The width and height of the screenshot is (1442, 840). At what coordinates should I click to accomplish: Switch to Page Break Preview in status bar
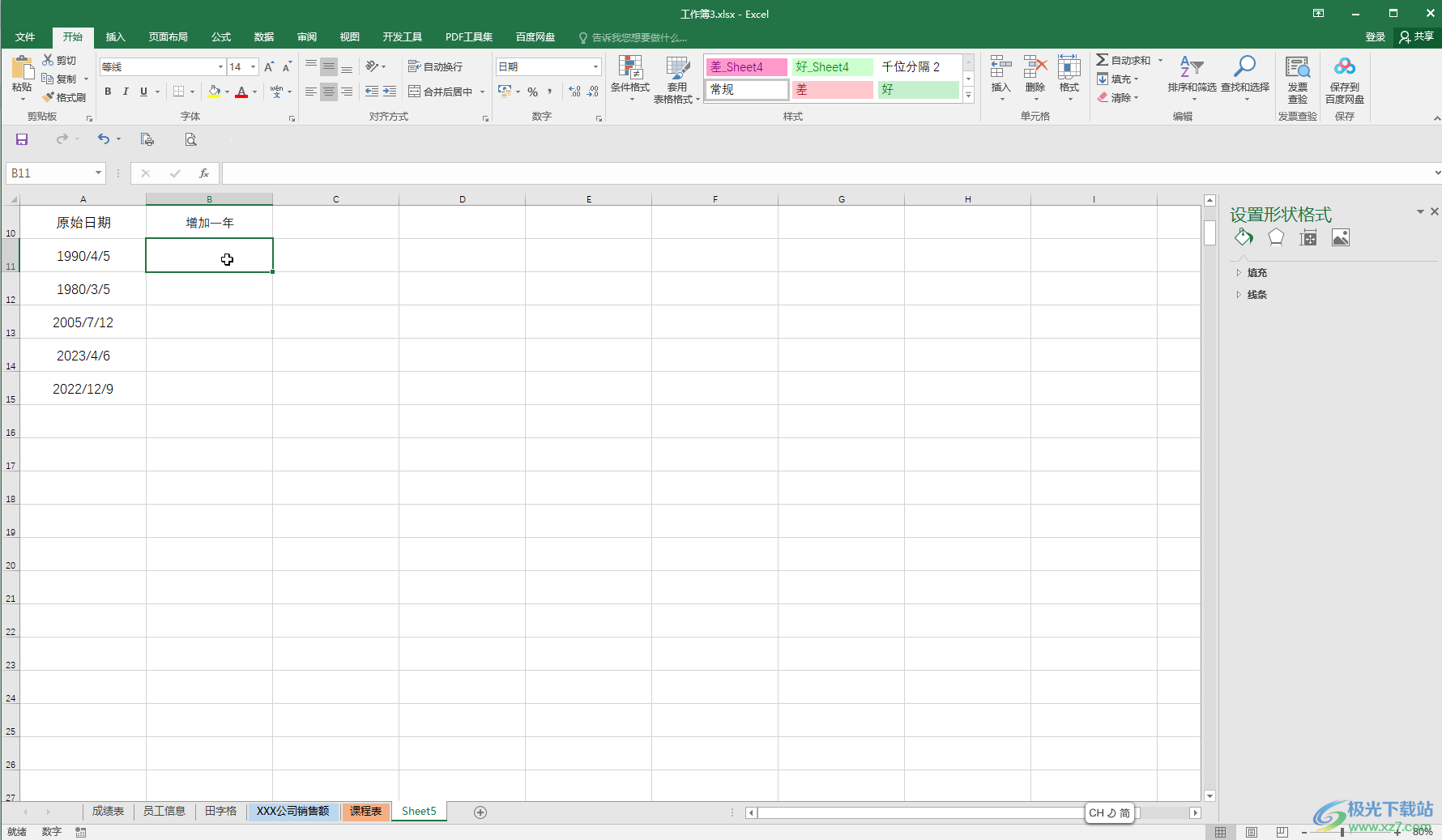pyautogui.click(x=1282, y=832)
